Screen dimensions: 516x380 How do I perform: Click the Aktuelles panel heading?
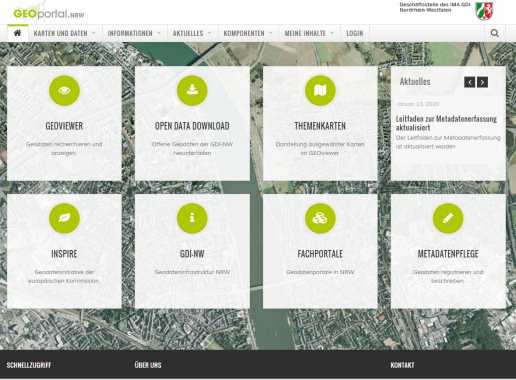pyautogui.click(x=415, y=82)
